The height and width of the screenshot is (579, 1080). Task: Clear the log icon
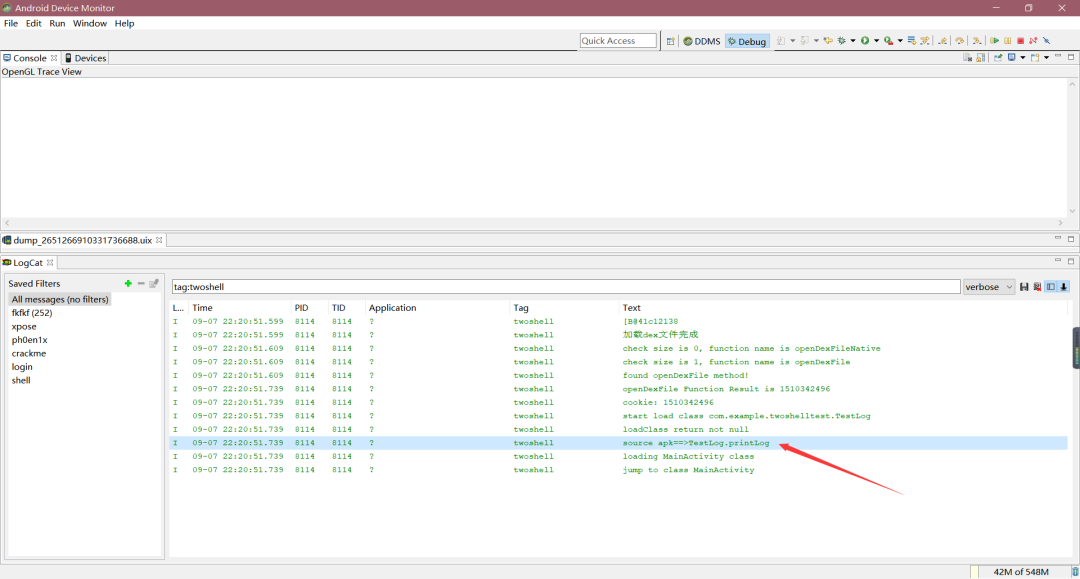click(1037, 287)
